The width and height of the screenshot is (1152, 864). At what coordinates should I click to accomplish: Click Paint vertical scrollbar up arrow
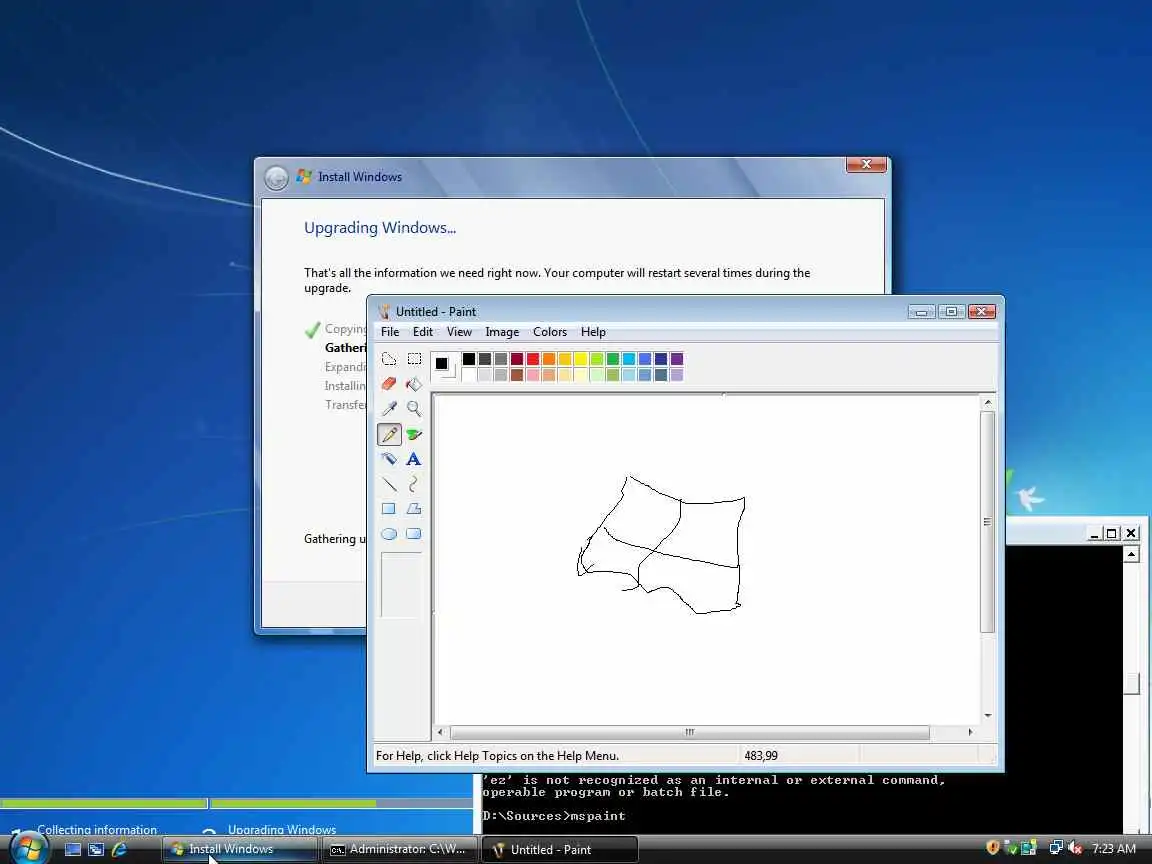988,403
